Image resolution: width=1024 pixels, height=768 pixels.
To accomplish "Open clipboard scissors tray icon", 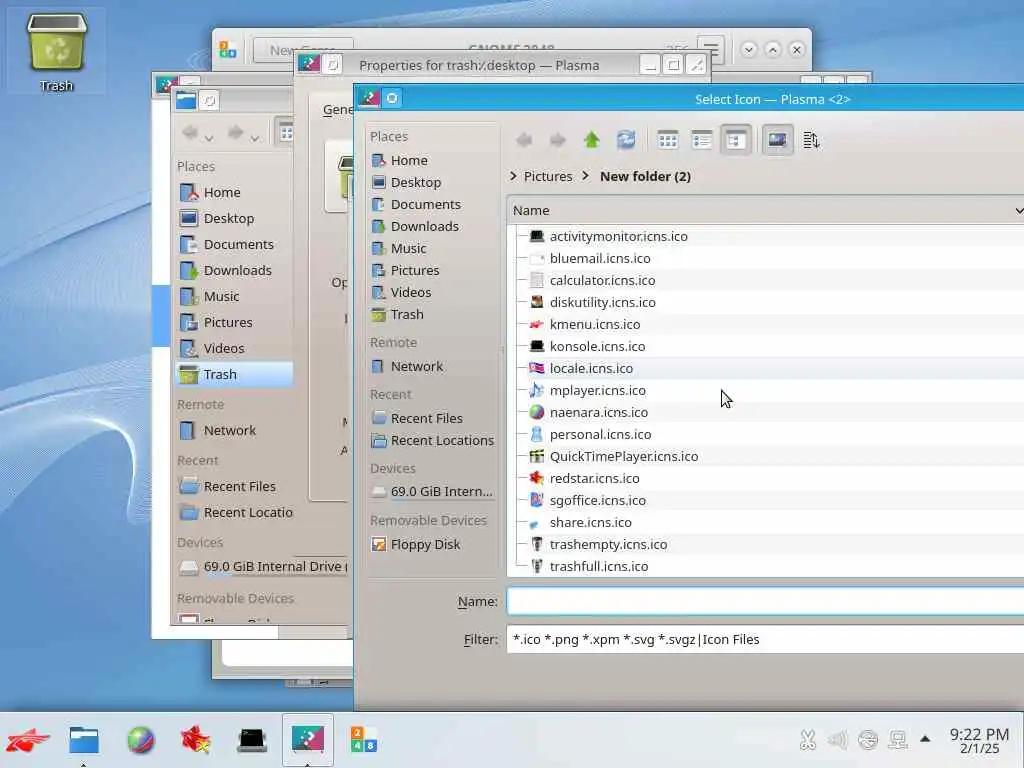I will pos(807,740).
